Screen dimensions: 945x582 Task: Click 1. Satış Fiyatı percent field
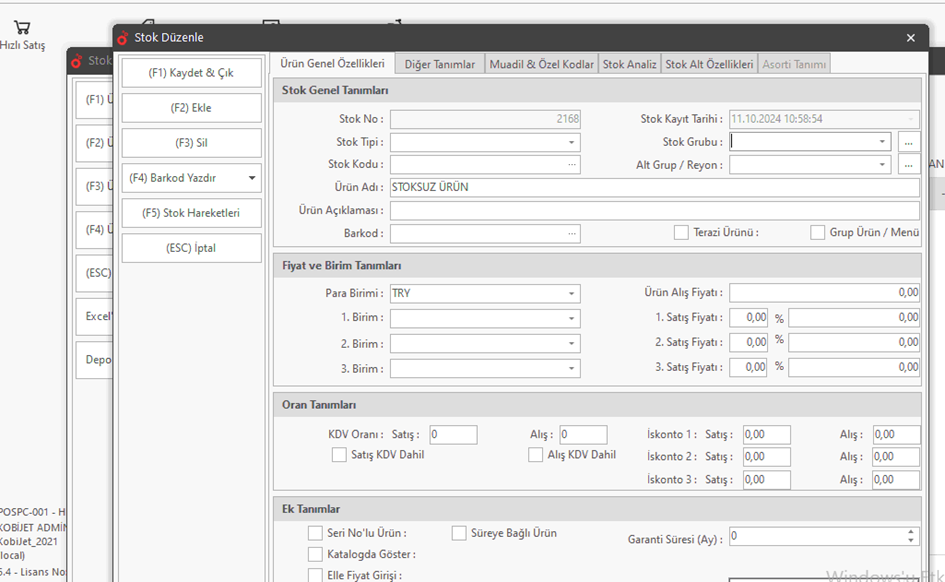point(748,318)
